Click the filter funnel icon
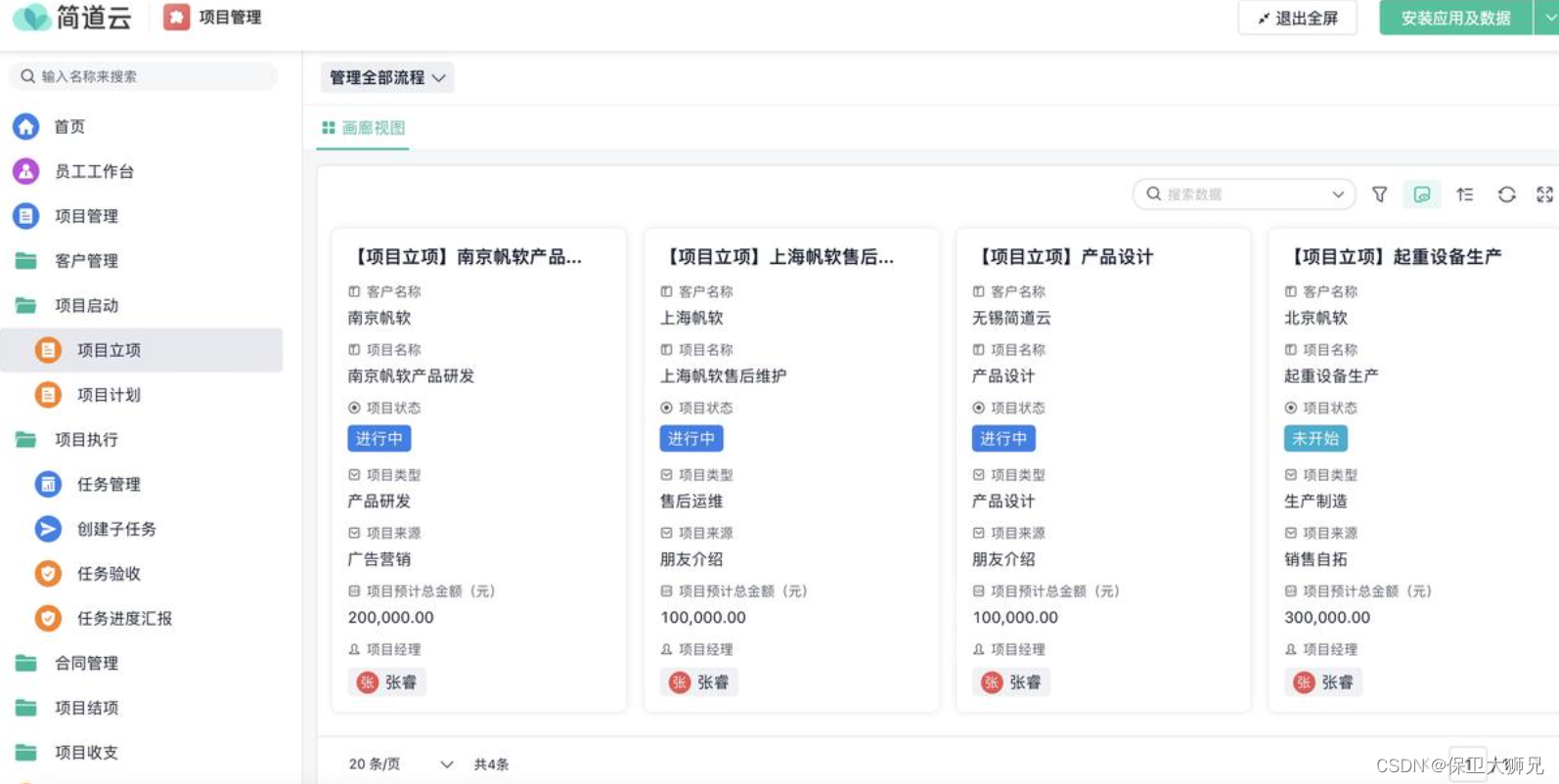1559x784 pixels. click(x=1379, y=195)
